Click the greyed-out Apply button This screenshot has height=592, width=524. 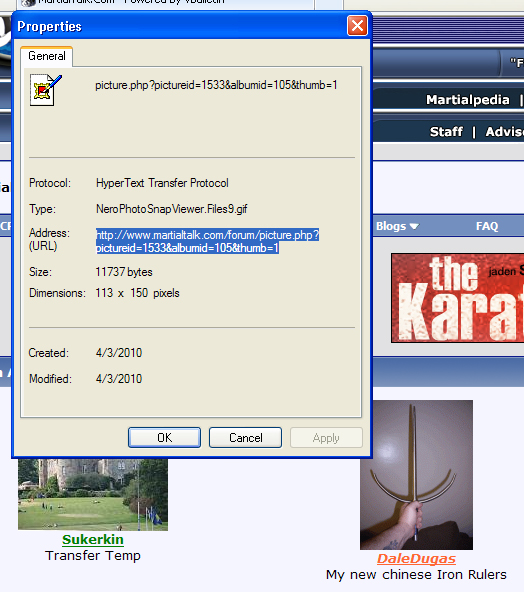(326, 438)
